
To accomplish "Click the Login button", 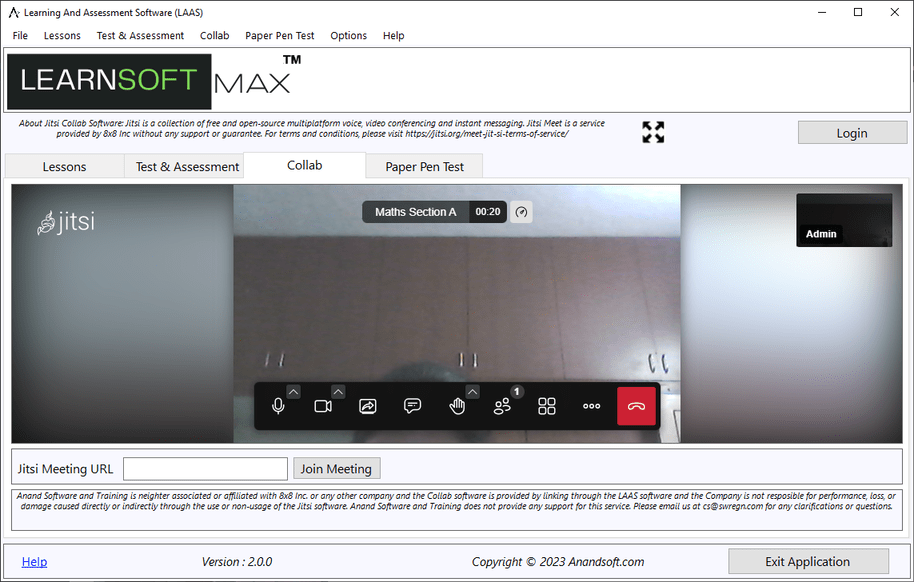I will [x=851, y=133].
